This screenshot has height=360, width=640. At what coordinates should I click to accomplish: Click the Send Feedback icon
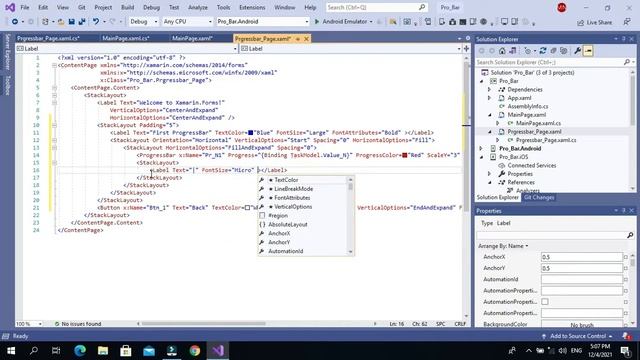[627, 22]
